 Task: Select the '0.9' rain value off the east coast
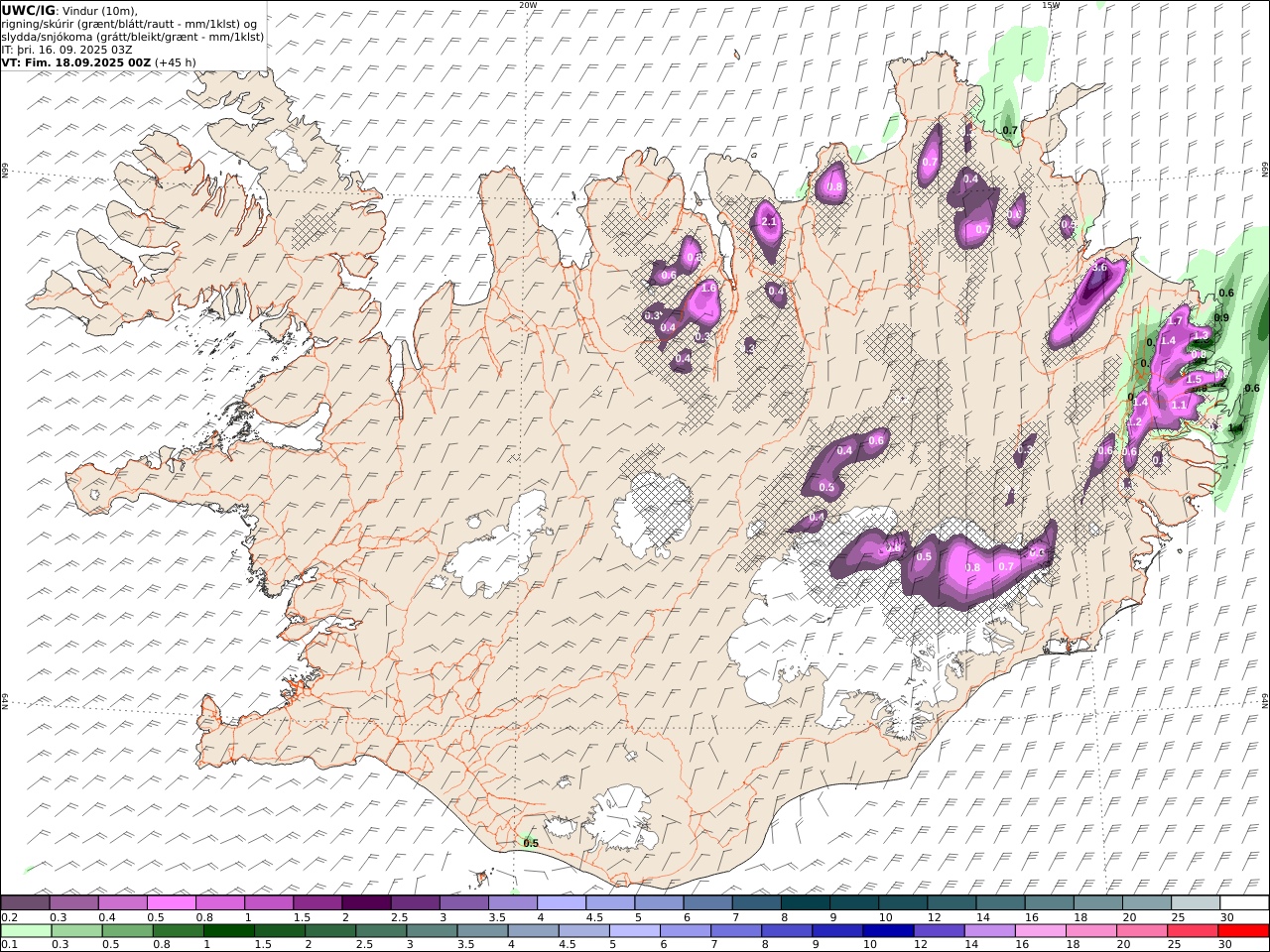coord(1222,318)
